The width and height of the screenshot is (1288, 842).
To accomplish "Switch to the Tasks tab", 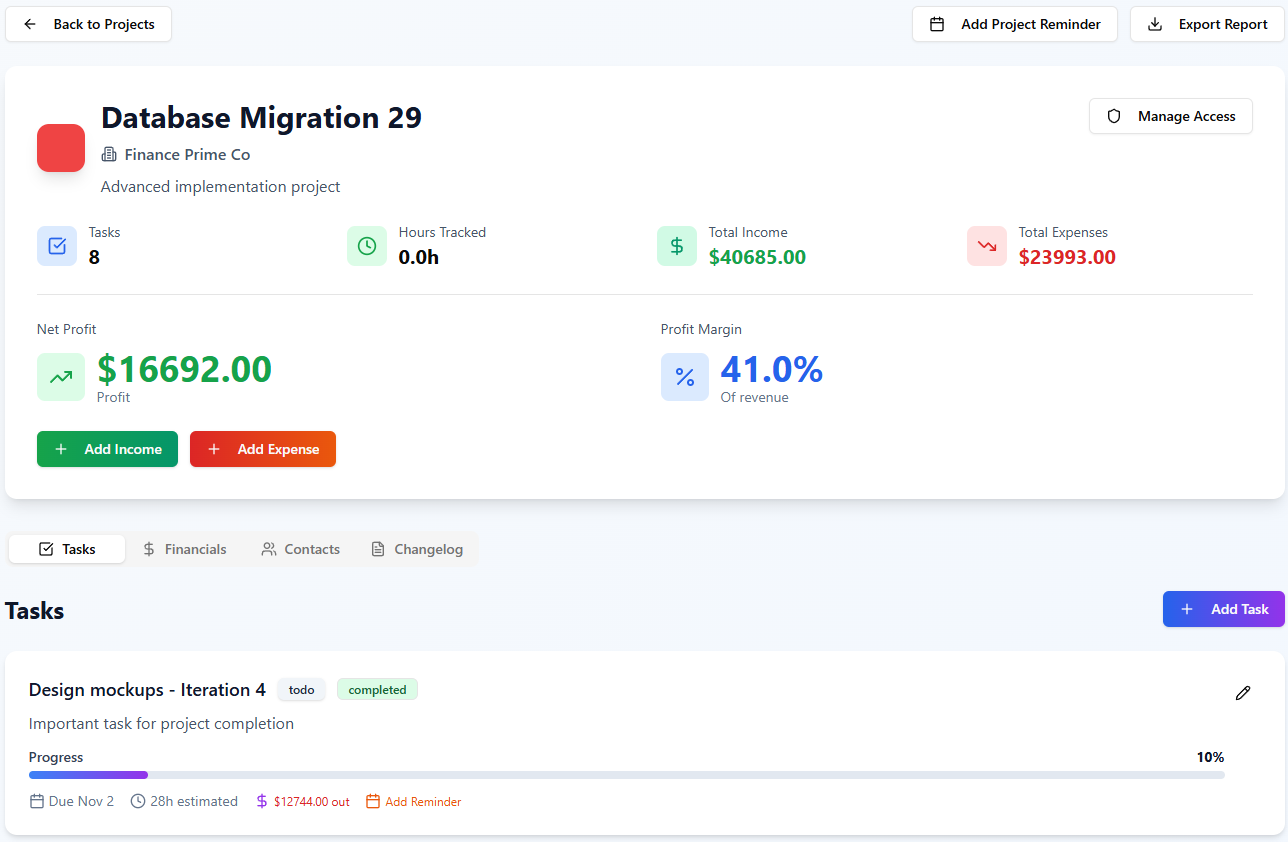I will pyautogui.click(x=67, y=549).
